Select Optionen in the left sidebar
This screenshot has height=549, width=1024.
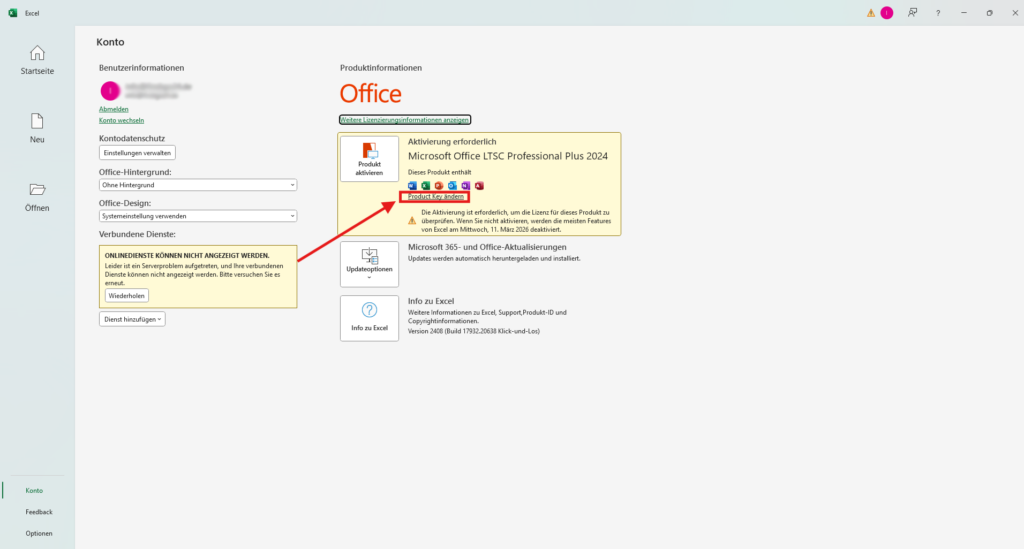(39, 533)
